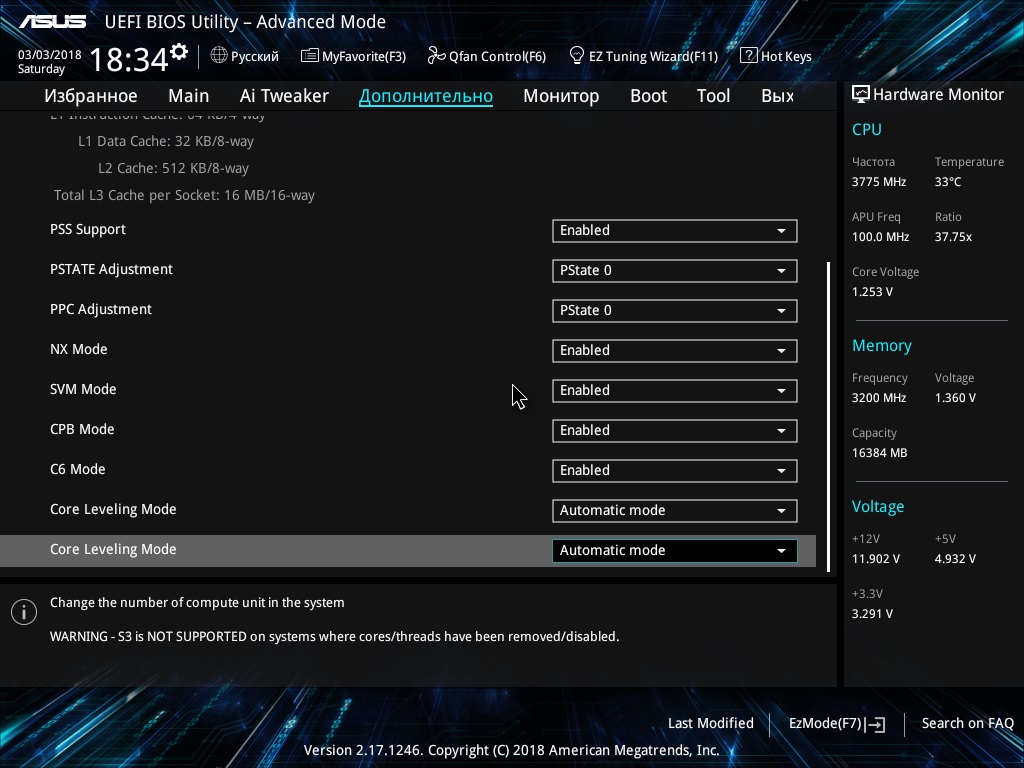Open the MyFavorite(F3) list icon
Screen dimensions: 1024x768
pos(310,56)
